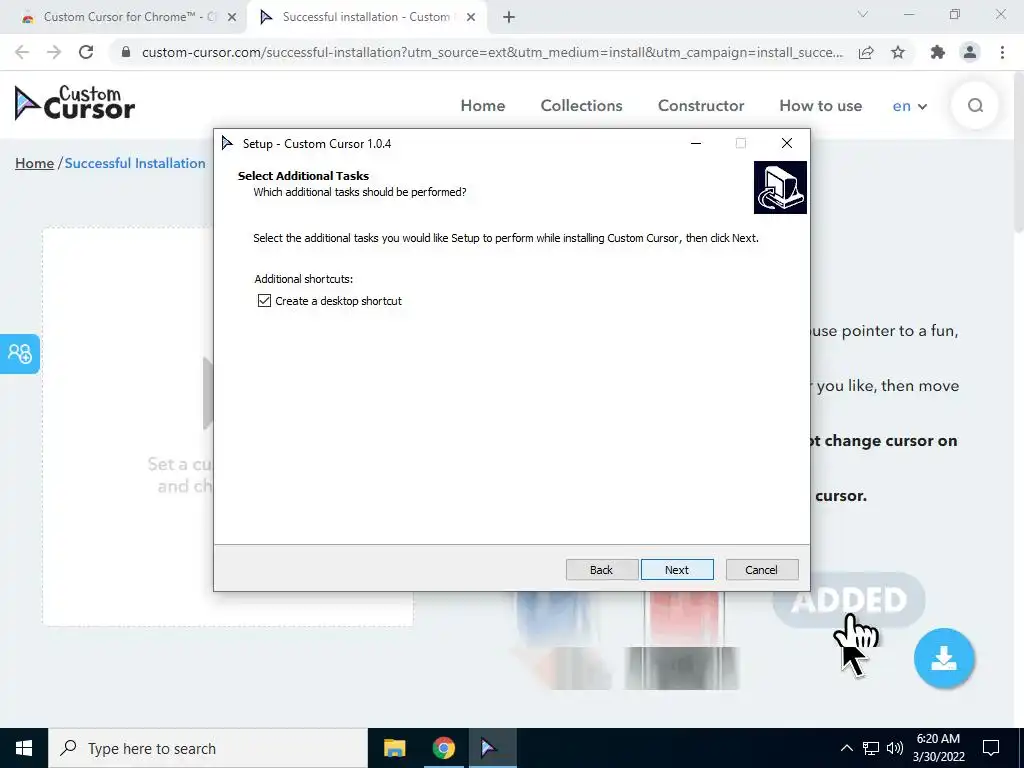Open the Constructor page link
The height and width of the screenshot is (768, 1024).
tap(701, 106)
